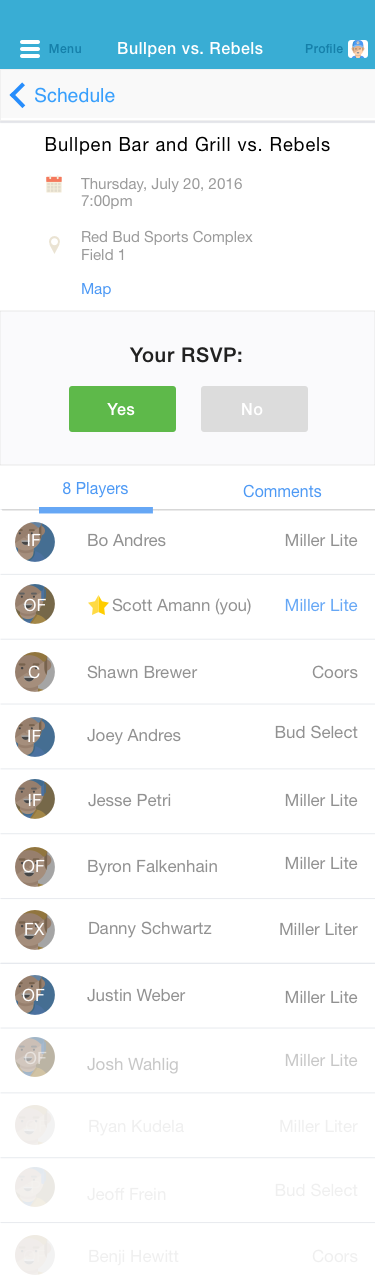Viewport: 375px width, 1280px height.
Task: Go back using the Schedule chevron
Action: coord(17,96)
